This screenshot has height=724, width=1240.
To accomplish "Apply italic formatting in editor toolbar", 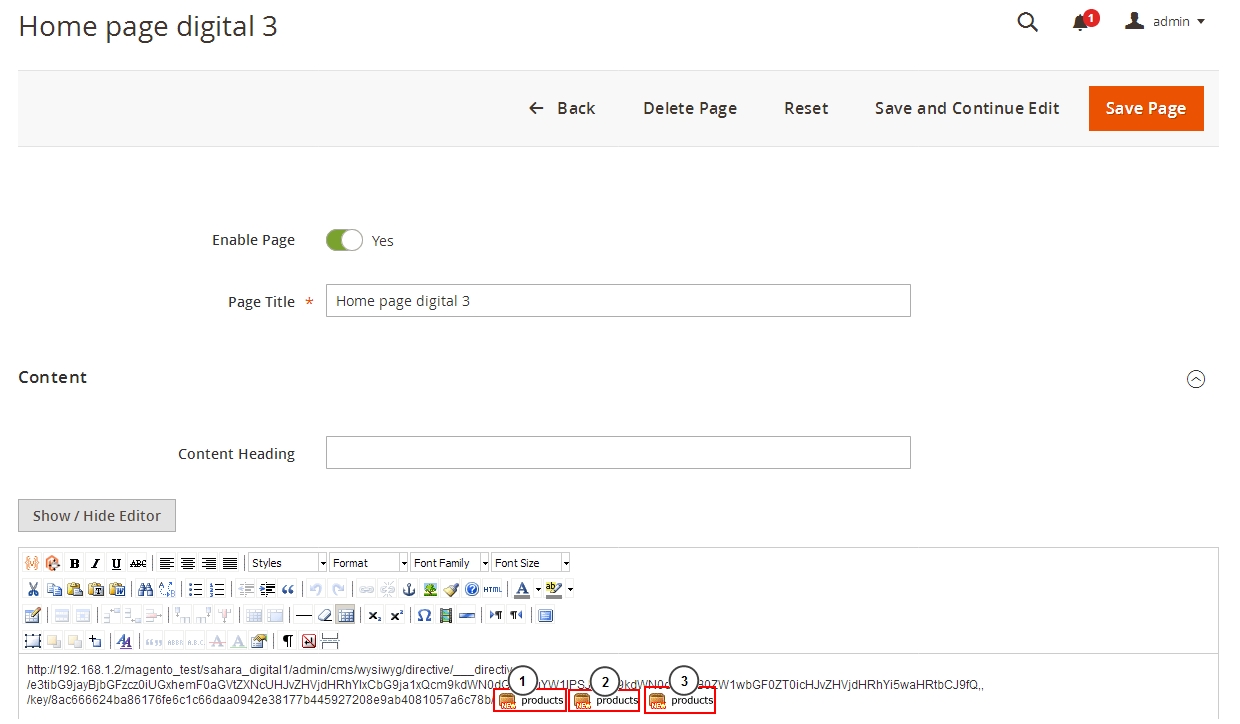I will (96, 563).
